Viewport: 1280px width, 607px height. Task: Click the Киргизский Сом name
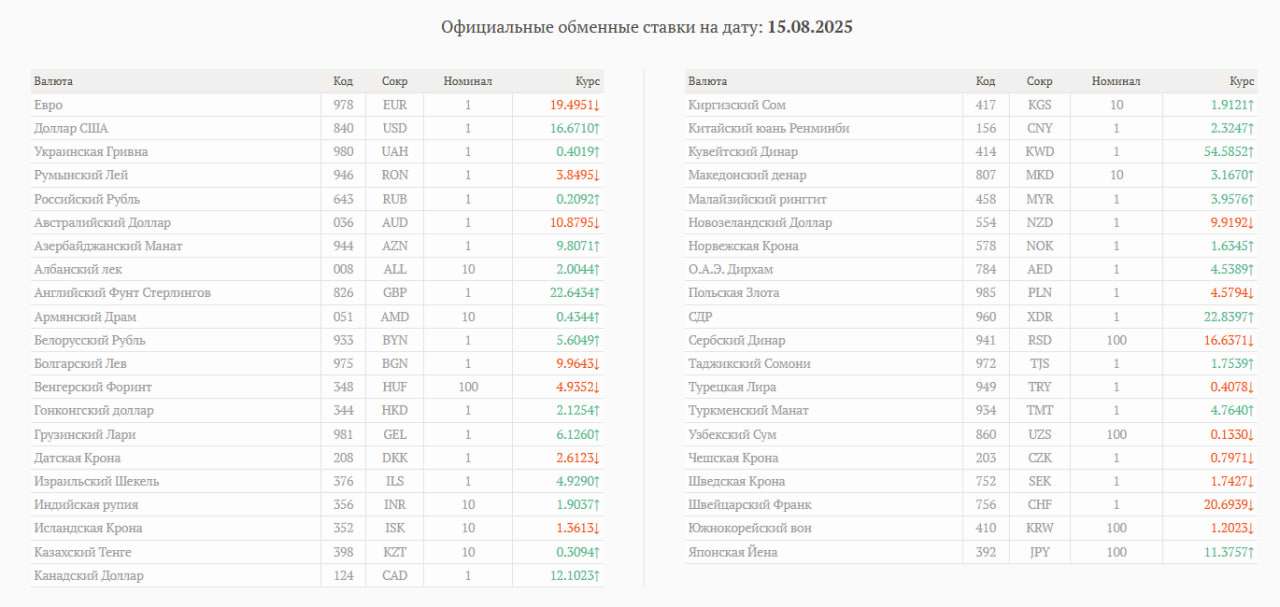click(x=737, y=105)
